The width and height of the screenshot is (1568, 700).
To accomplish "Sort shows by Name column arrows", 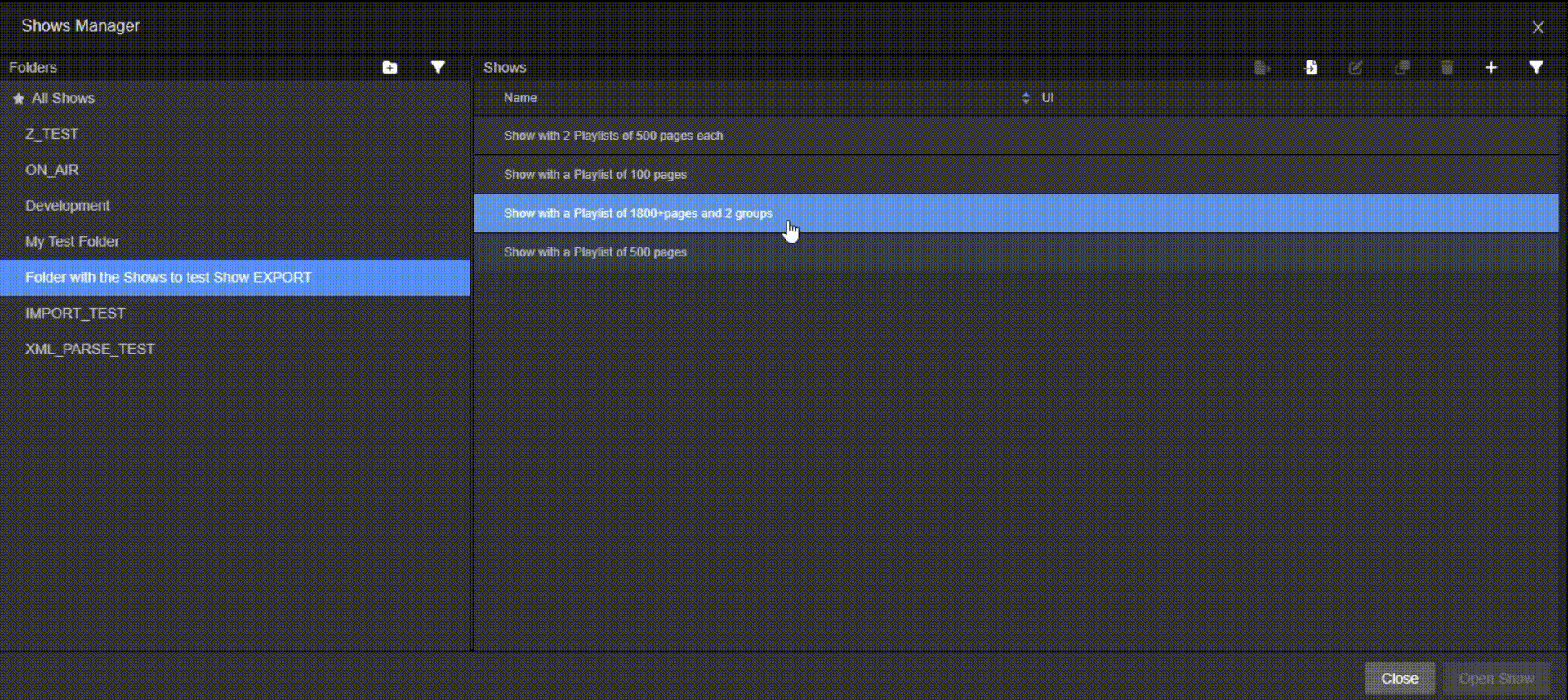I will (1026, 98).
